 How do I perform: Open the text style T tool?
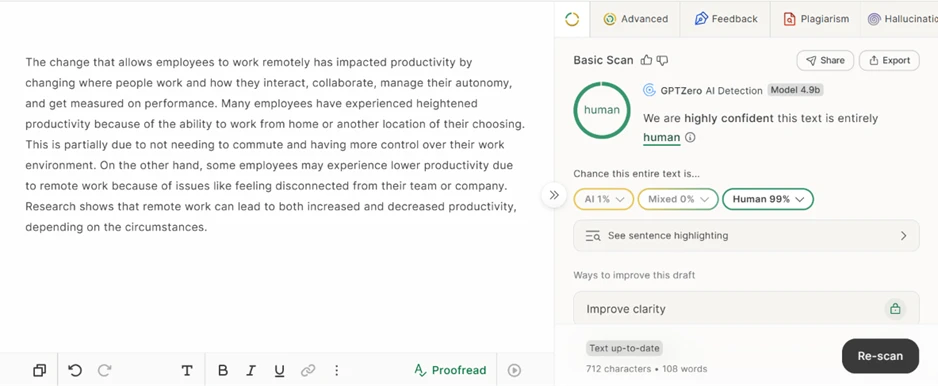point(187,370)
